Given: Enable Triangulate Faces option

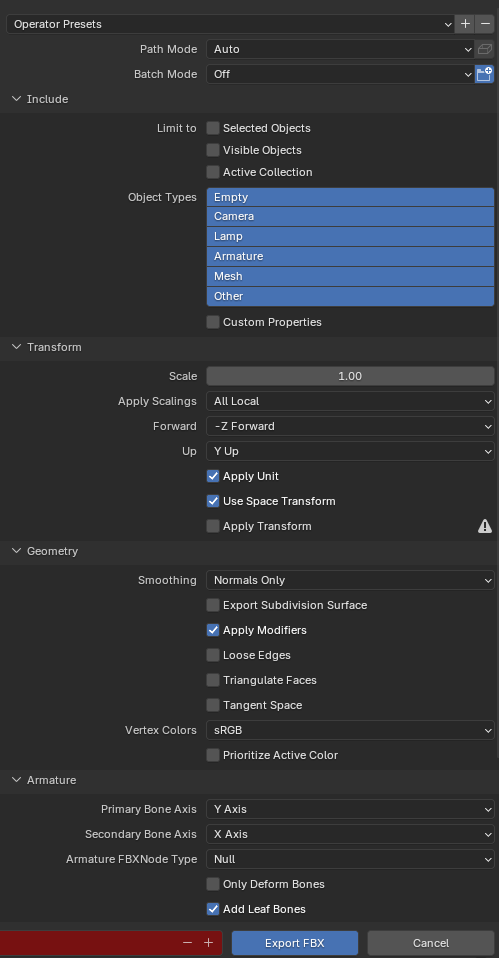Looking at the screenshot, I should [213, 680].
